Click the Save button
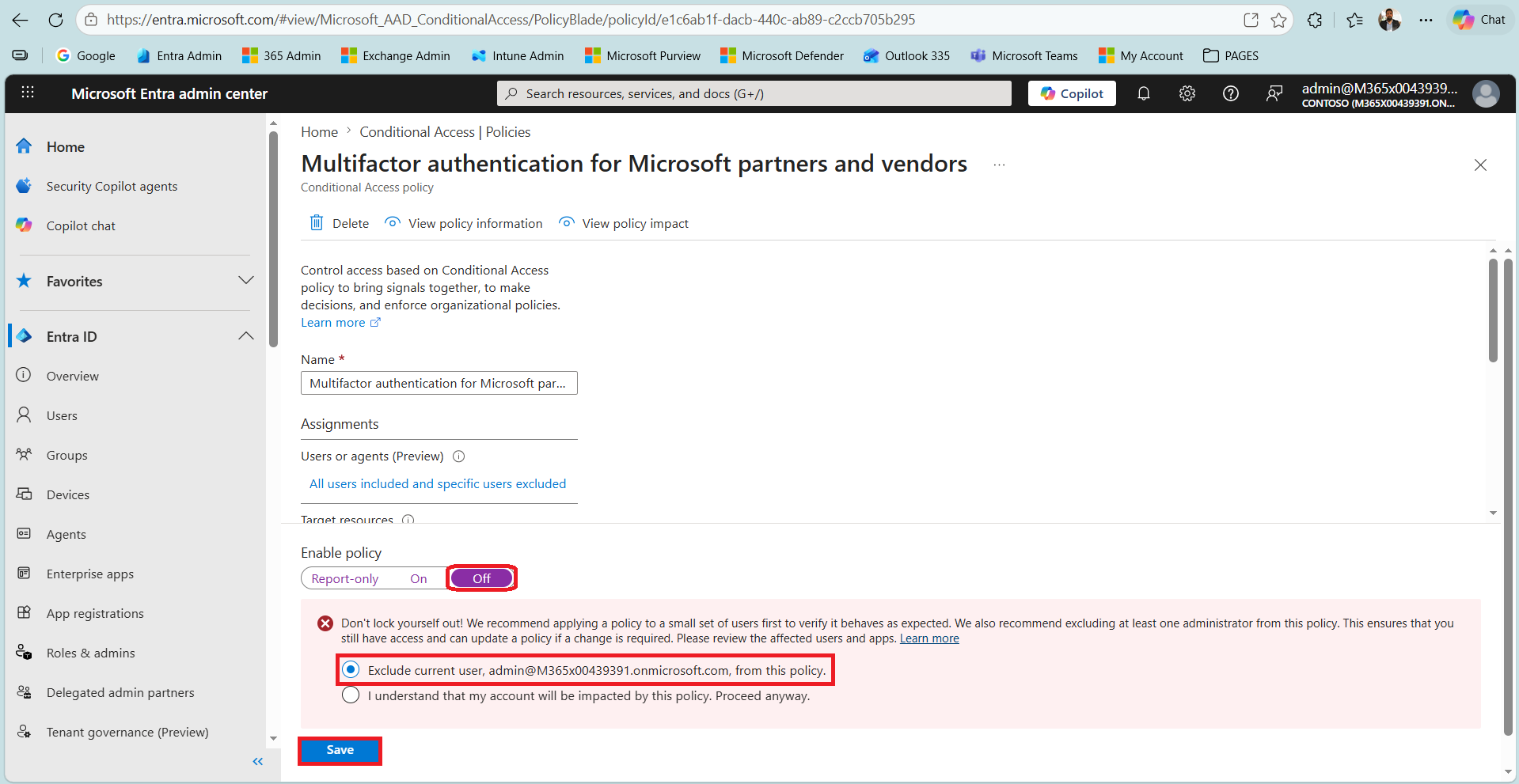This screenshot has height=784, width=1519. point(340,750)
